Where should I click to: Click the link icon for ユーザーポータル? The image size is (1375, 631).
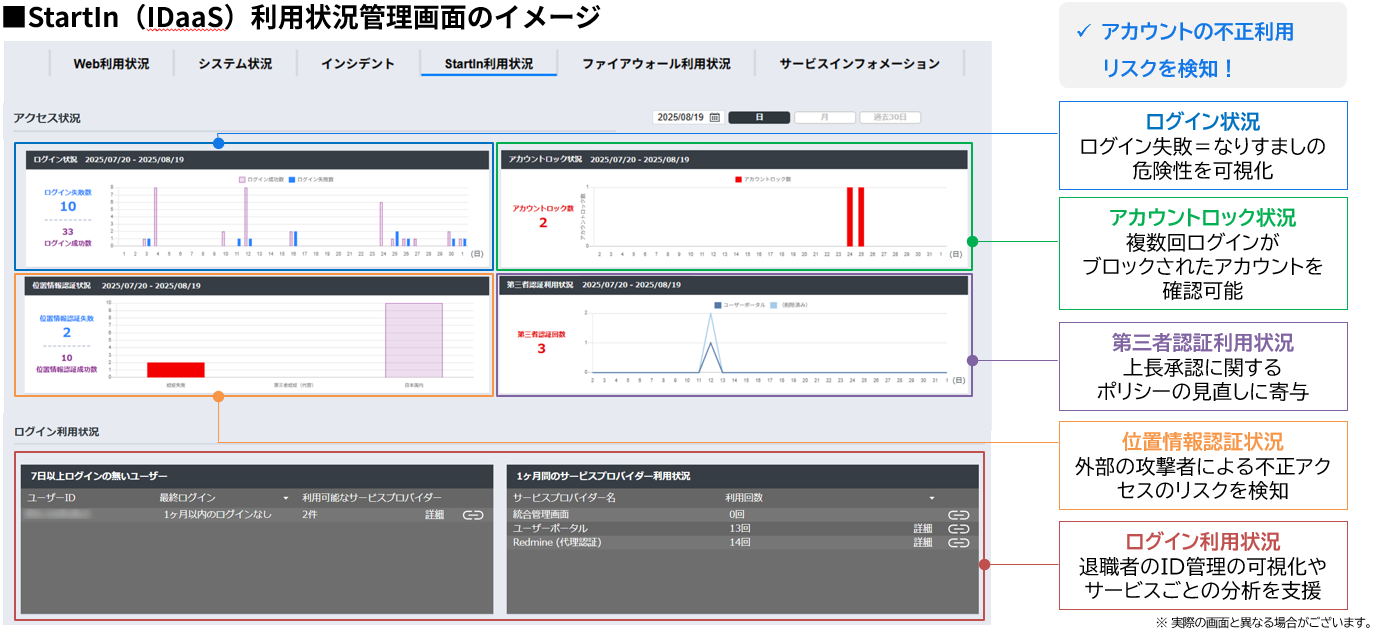[958, 529]
